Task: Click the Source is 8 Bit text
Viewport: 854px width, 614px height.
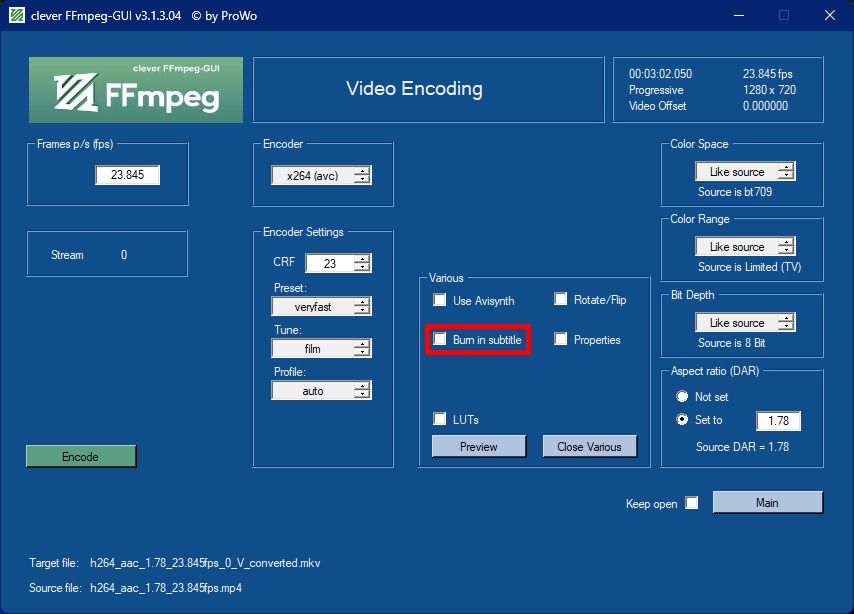Action: pos(731,343)
